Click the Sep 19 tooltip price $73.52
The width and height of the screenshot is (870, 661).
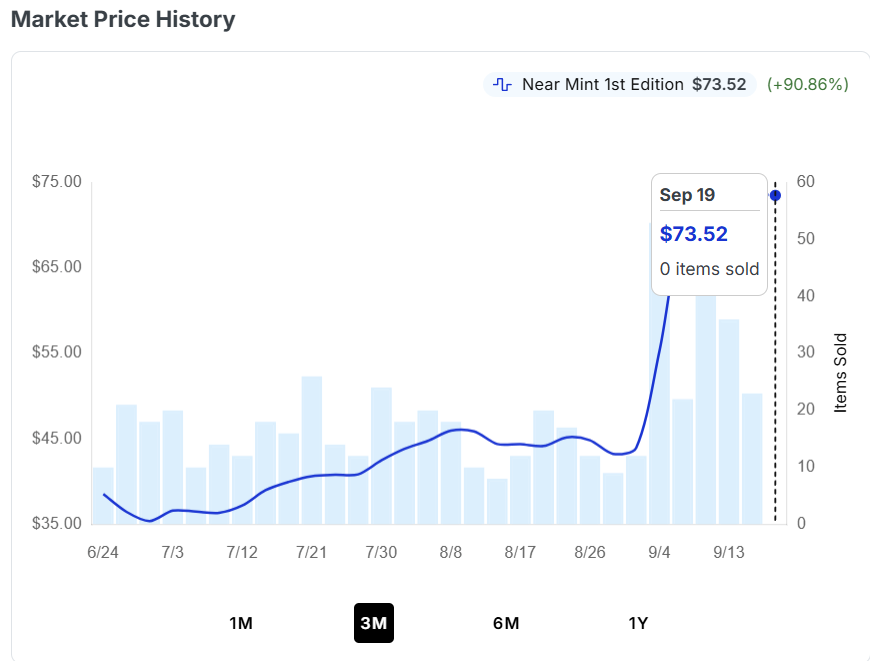coord(694,234)
